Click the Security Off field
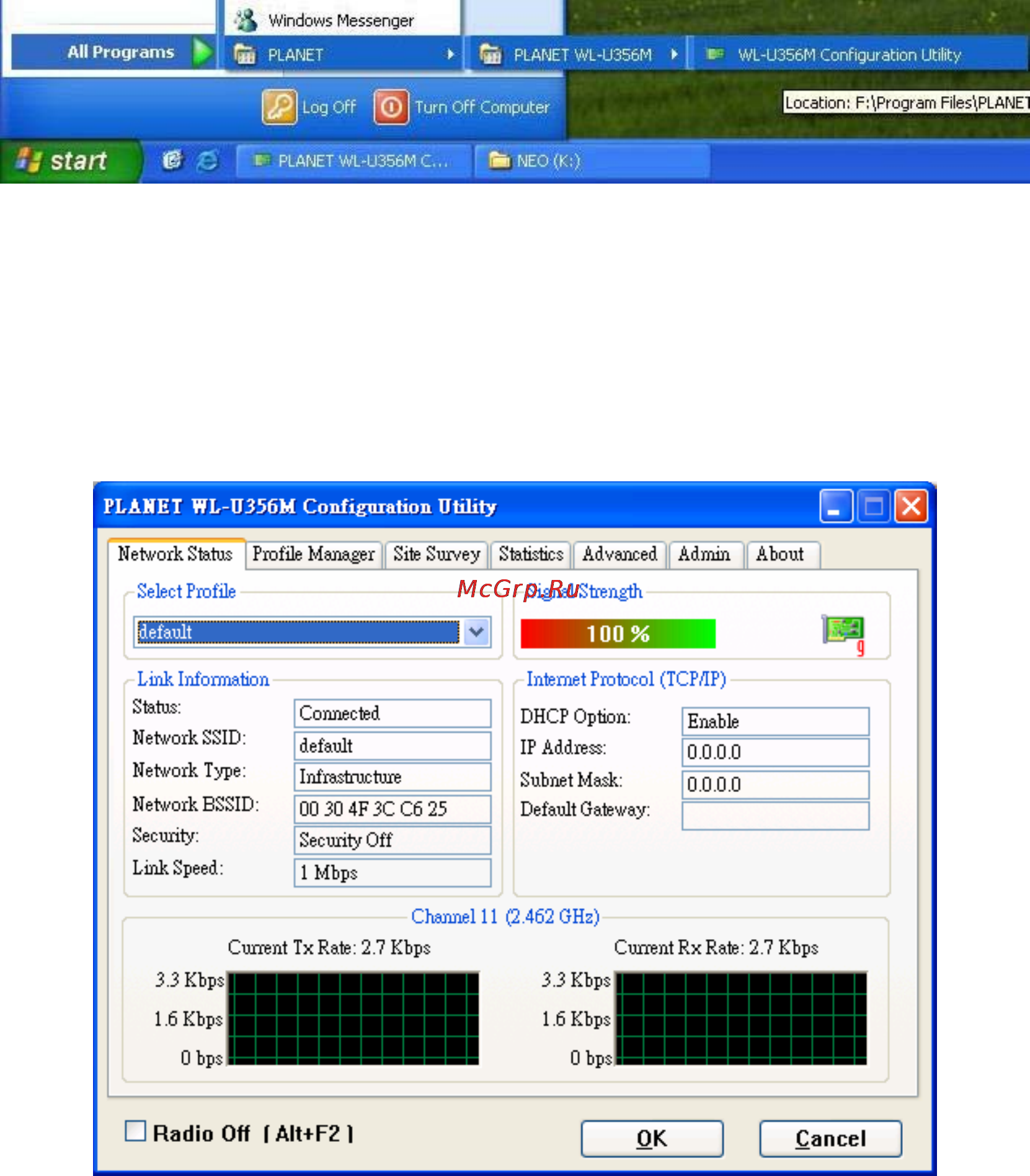This screenshot has height=1176, width=1030. pos(393,840)
